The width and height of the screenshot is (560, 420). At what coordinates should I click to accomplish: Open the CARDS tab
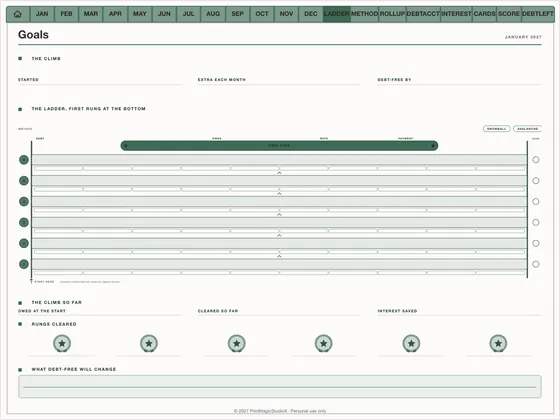pos(484,14)
